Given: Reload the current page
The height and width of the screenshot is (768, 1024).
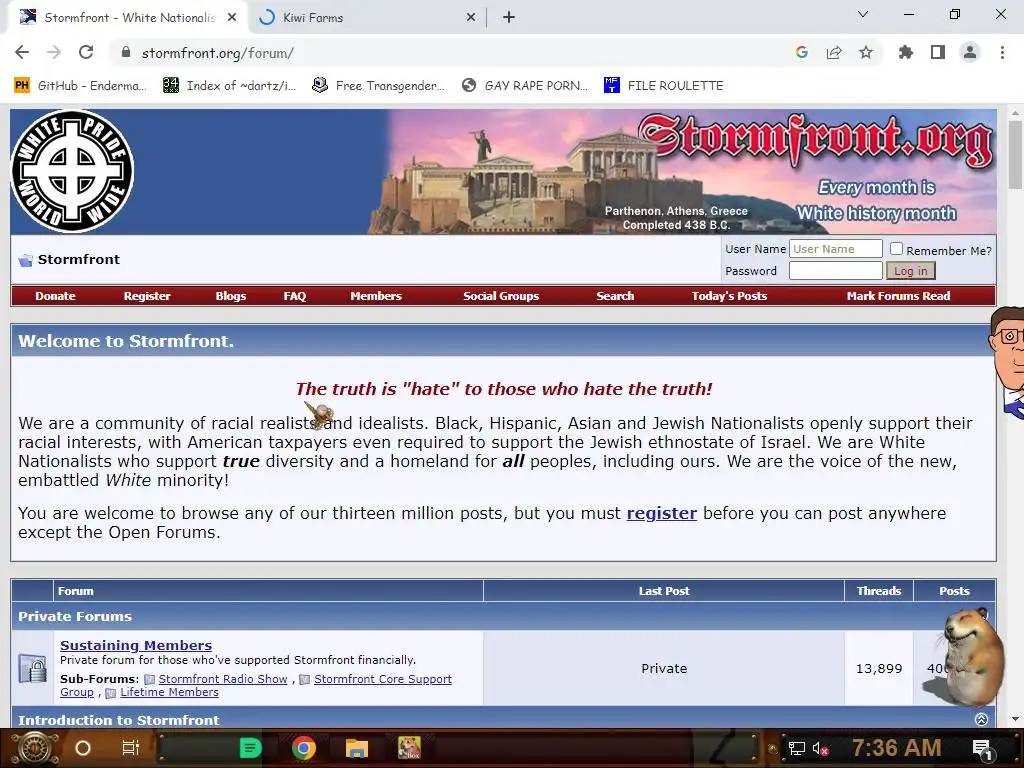Looking at the screenshot, I should (x=86, y=52).
